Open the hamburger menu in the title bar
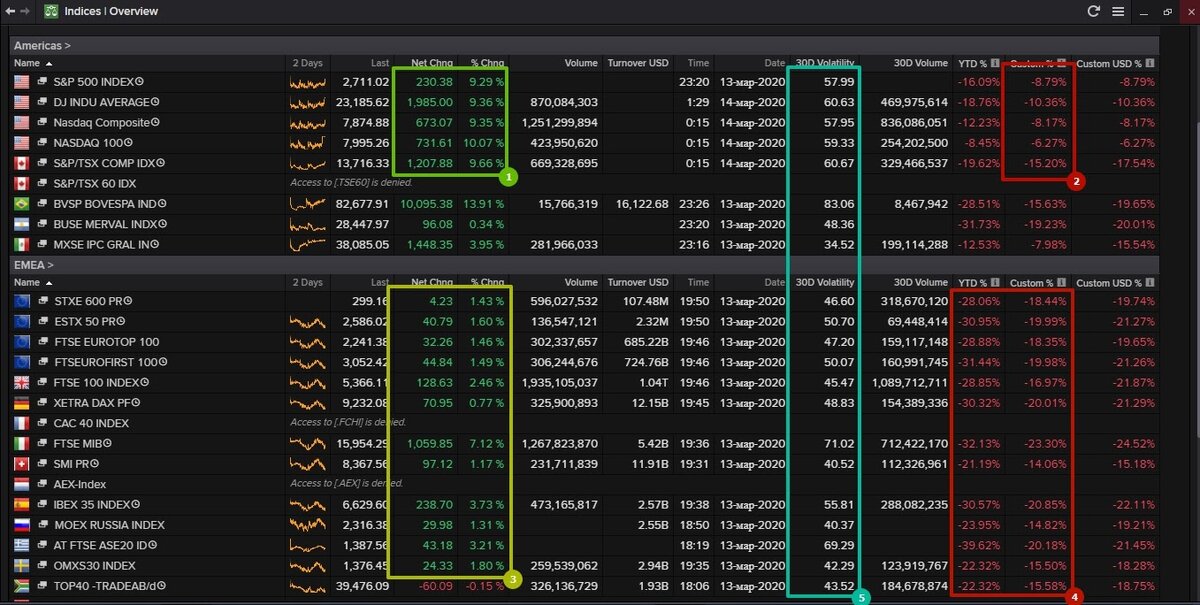 [1118, 12]
